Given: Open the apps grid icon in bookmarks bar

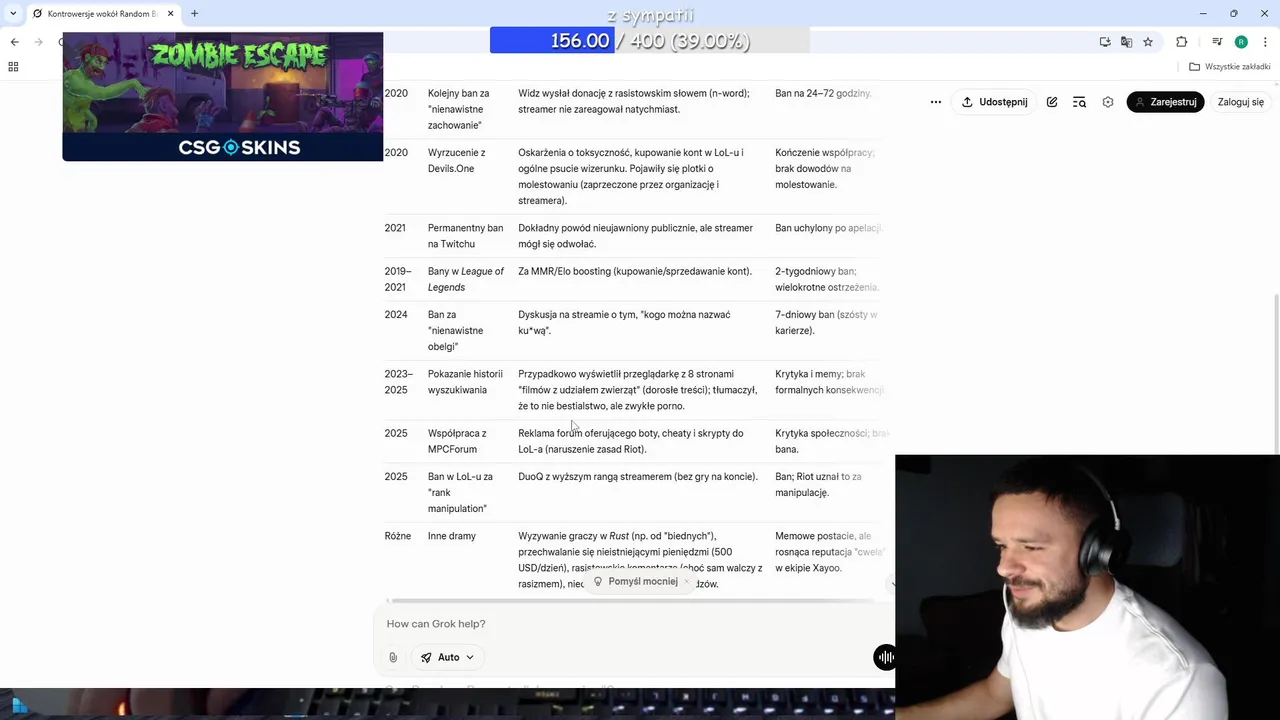Looking at the screenshot, I should coord(13,67).
